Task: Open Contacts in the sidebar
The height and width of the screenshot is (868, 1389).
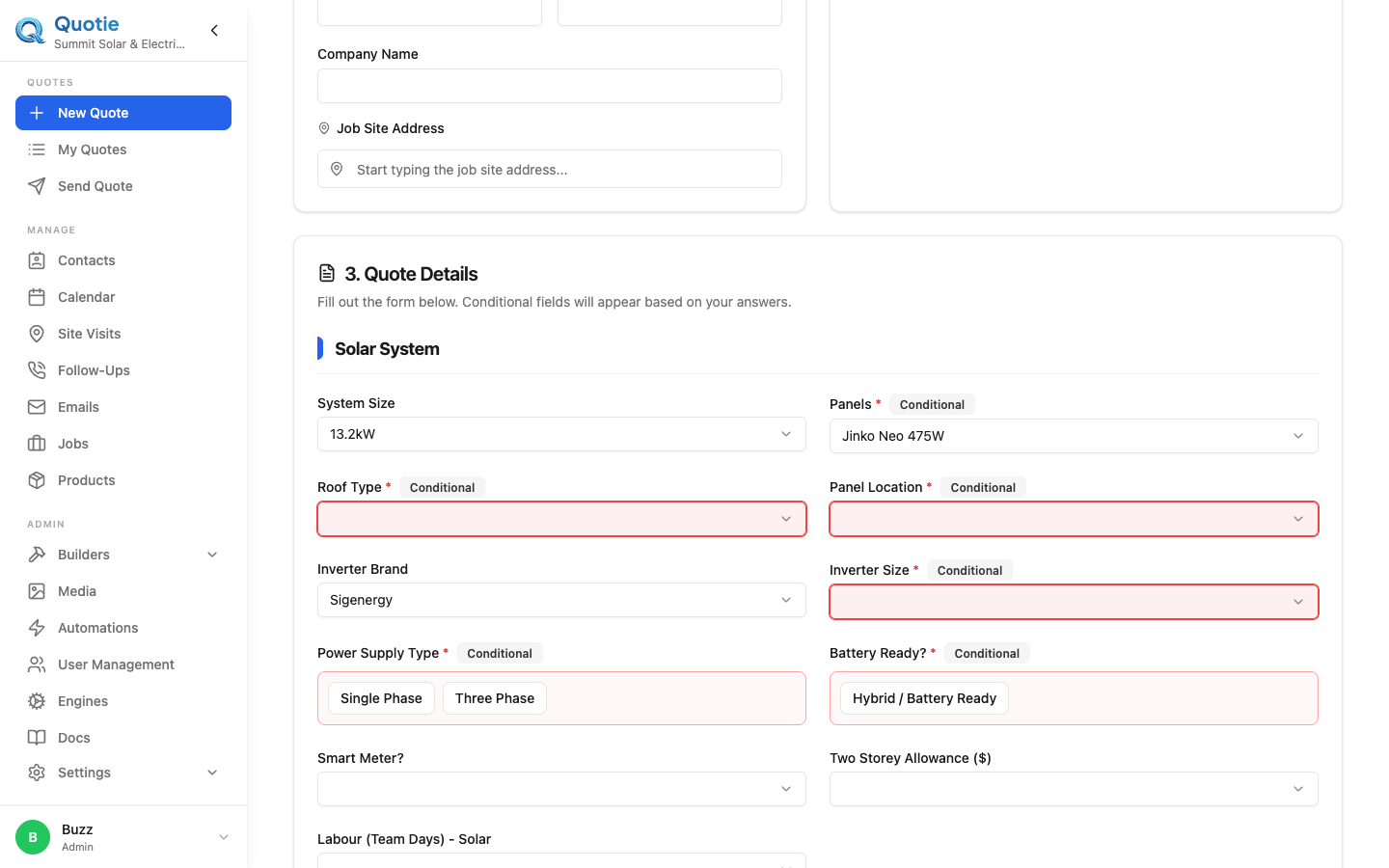Action: click(x=123, y=260)
